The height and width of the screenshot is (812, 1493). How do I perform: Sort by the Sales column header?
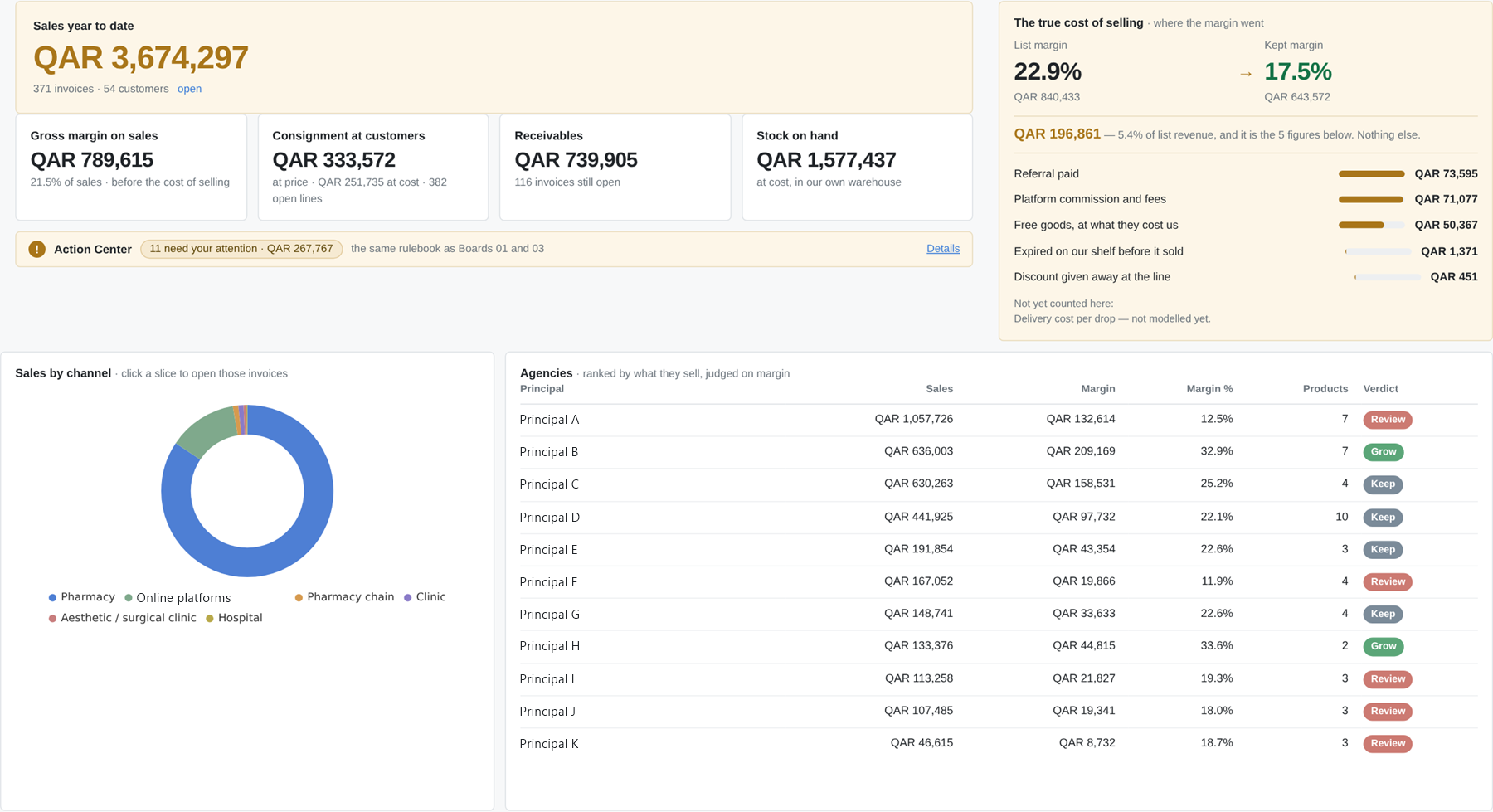pos(939,389)
